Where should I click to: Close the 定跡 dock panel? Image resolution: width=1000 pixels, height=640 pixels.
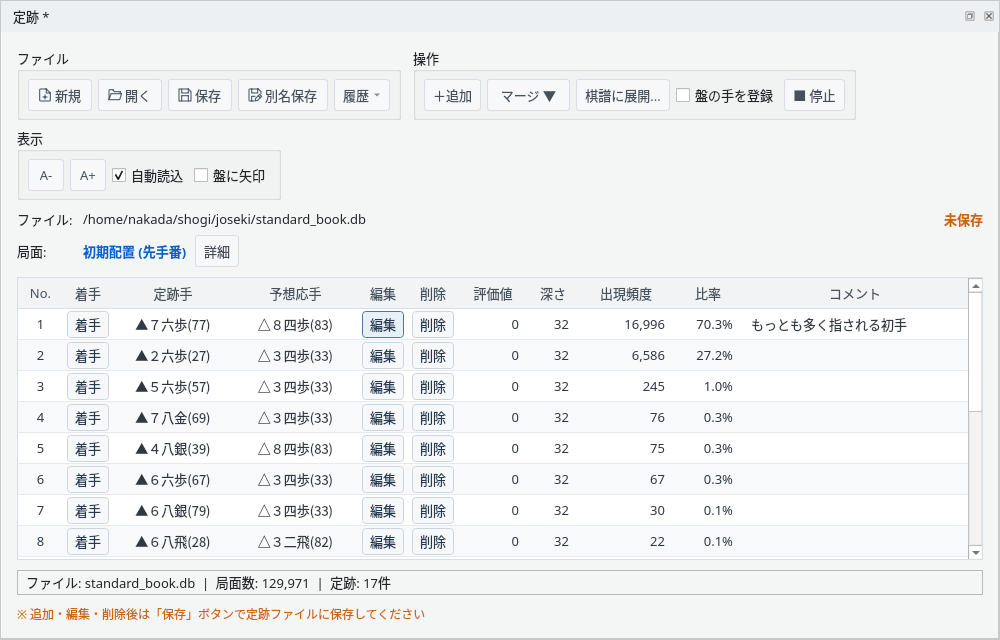[x=989, y=17]
